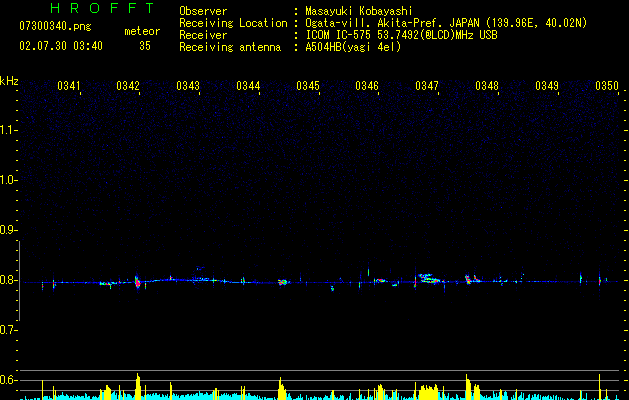Viewport: 629px width, 400px height.
Task: Click the 0343 time marker
Action: 188,86
